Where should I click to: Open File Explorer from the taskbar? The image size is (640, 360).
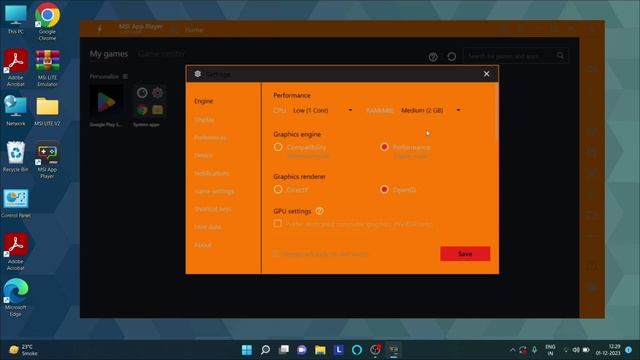[x=320, y=350]
